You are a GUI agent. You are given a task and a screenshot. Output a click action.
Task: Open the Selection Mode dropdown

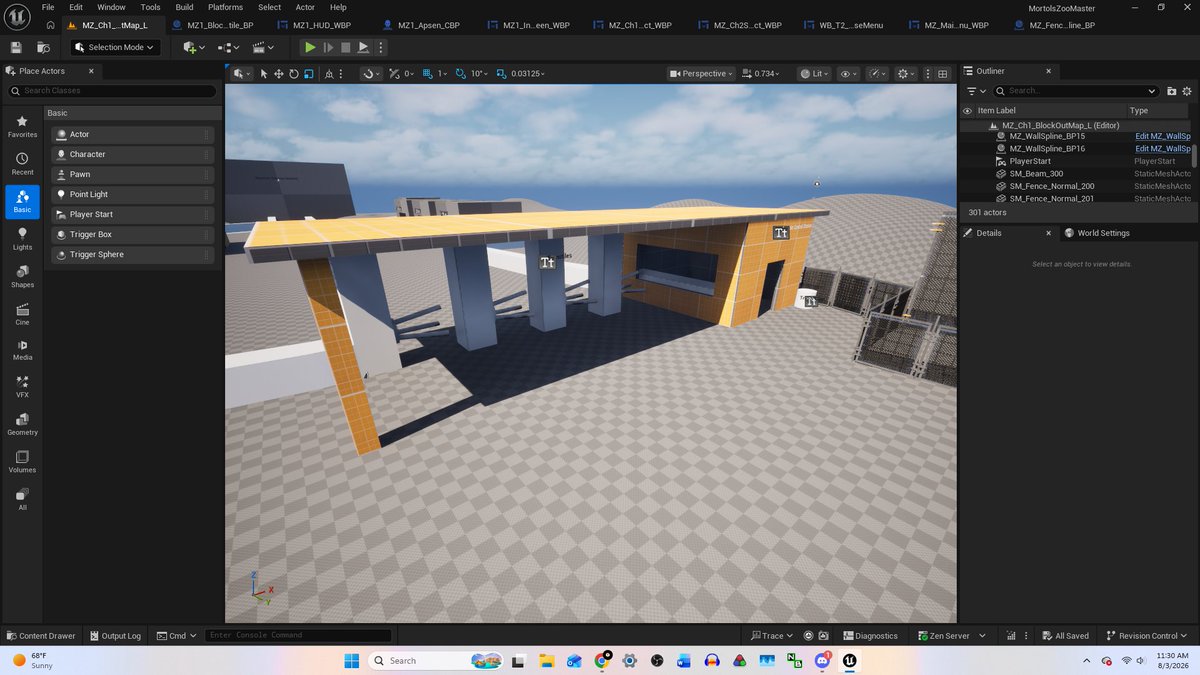pos(115,47)
